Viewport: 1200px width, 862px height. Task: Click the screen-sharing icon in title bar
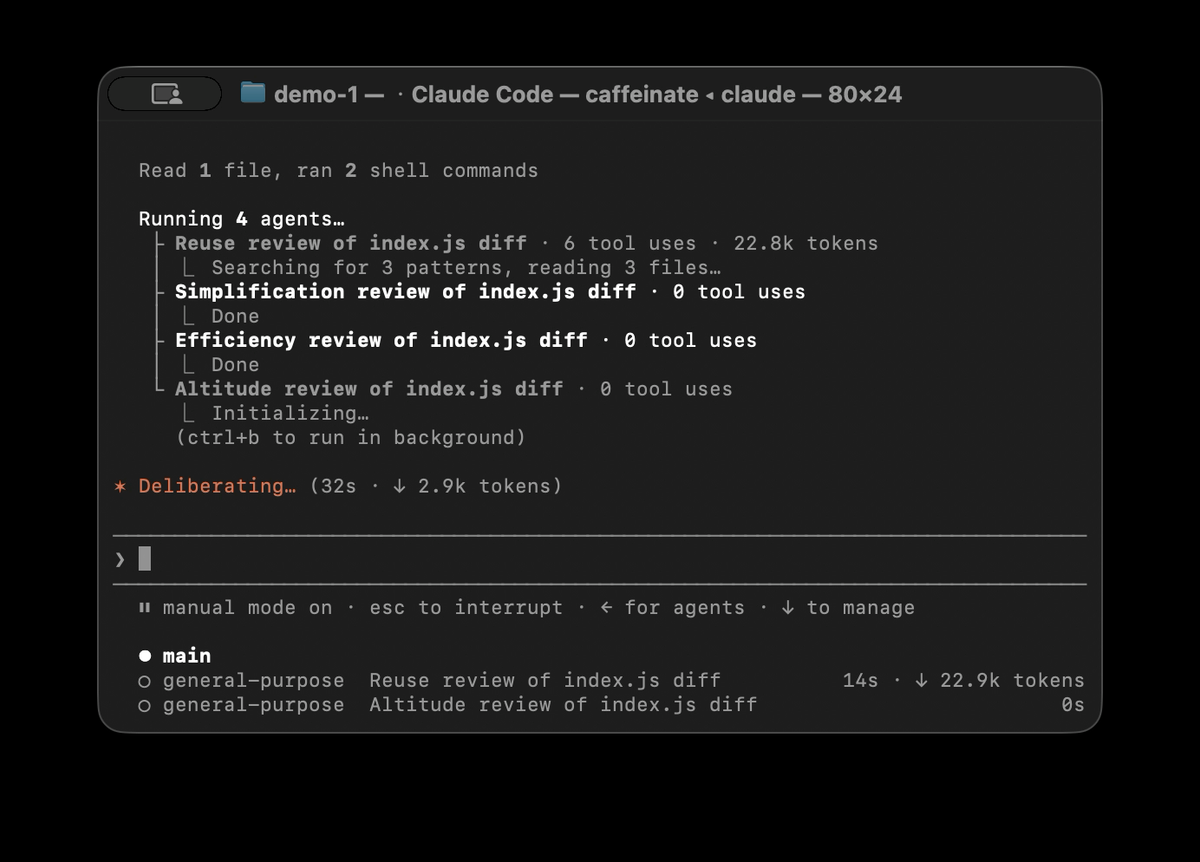[166, 94]
